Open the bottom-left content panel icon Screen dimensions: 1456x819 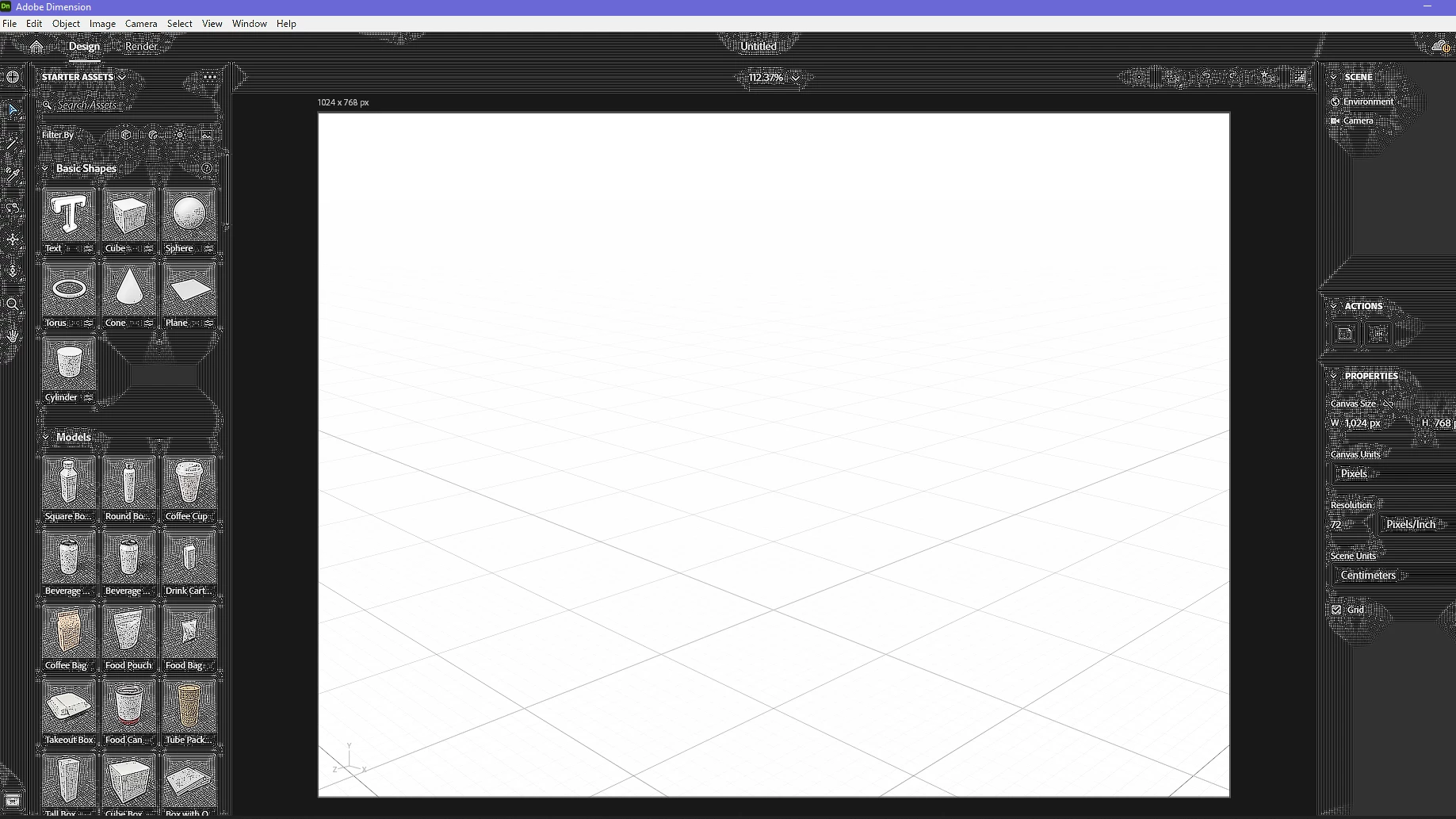(x=13, y=800)
